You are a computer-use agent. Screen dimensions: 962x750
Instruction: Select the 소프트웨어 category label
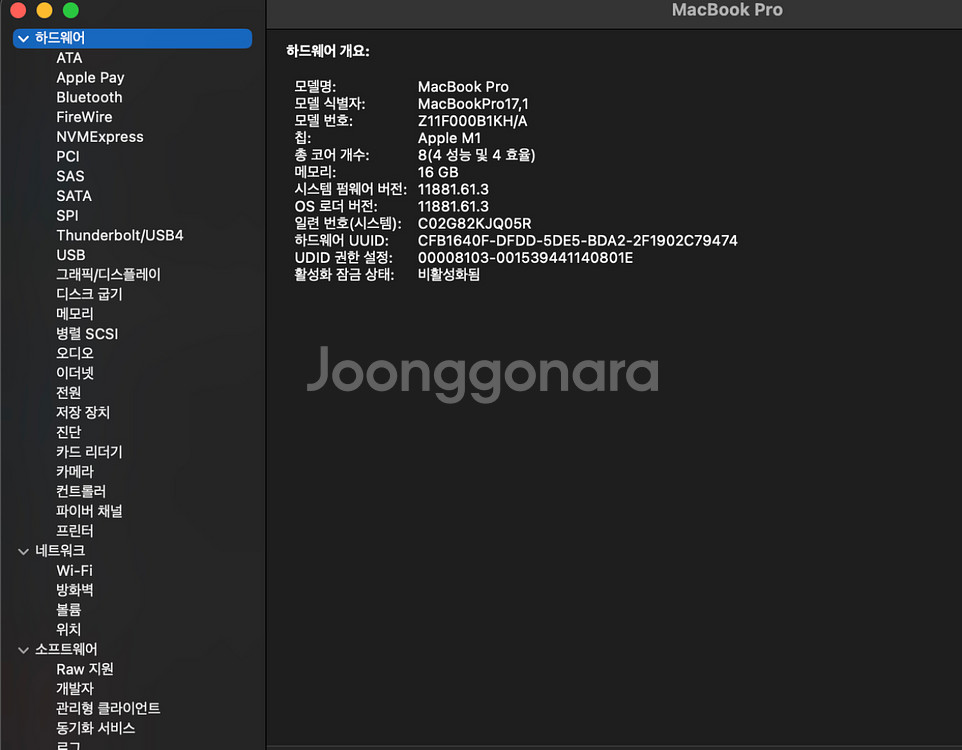coord(66,649)
